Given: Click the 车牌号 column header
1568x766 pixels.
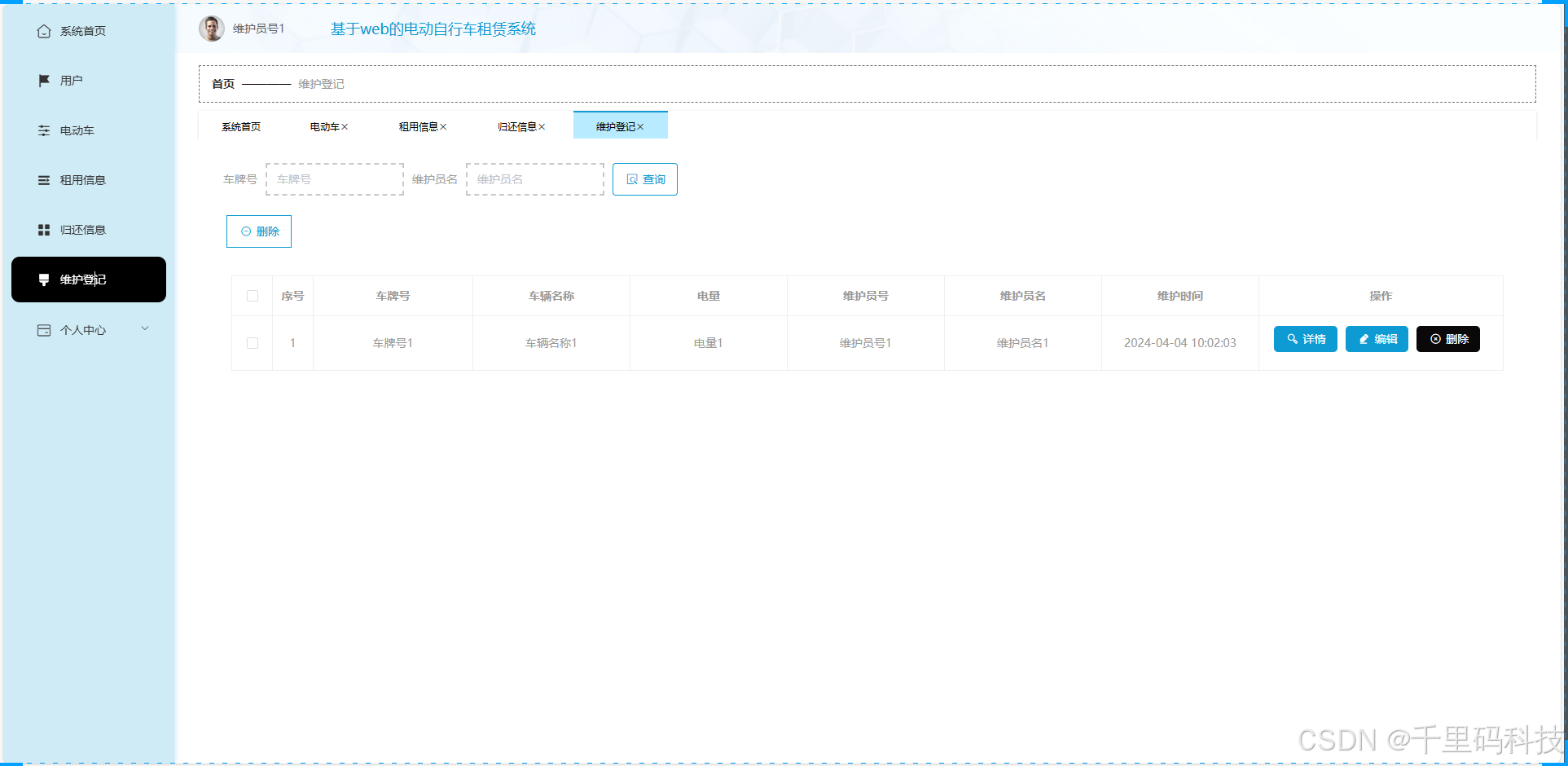Looking at the screenshot, I should point(393,296).
